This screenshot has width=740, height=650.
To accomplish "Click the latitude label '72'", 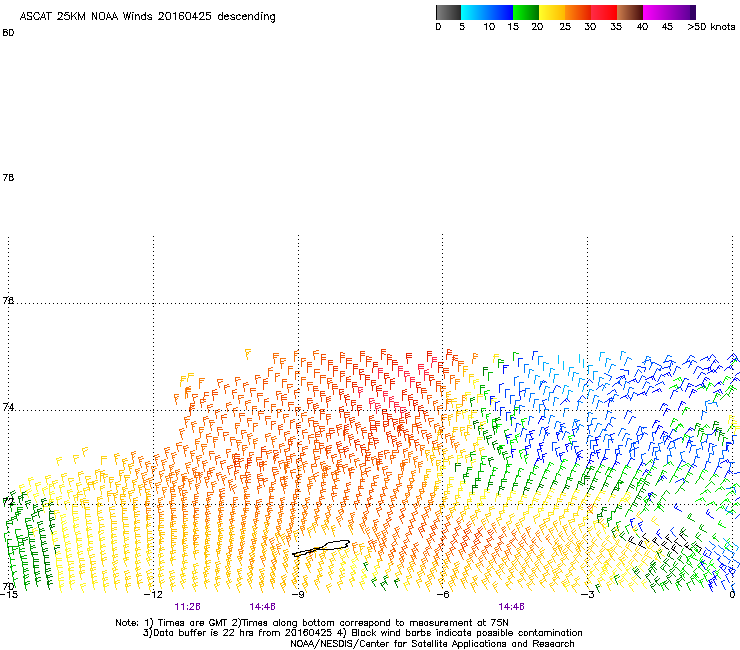I will [x=8, y=501].
